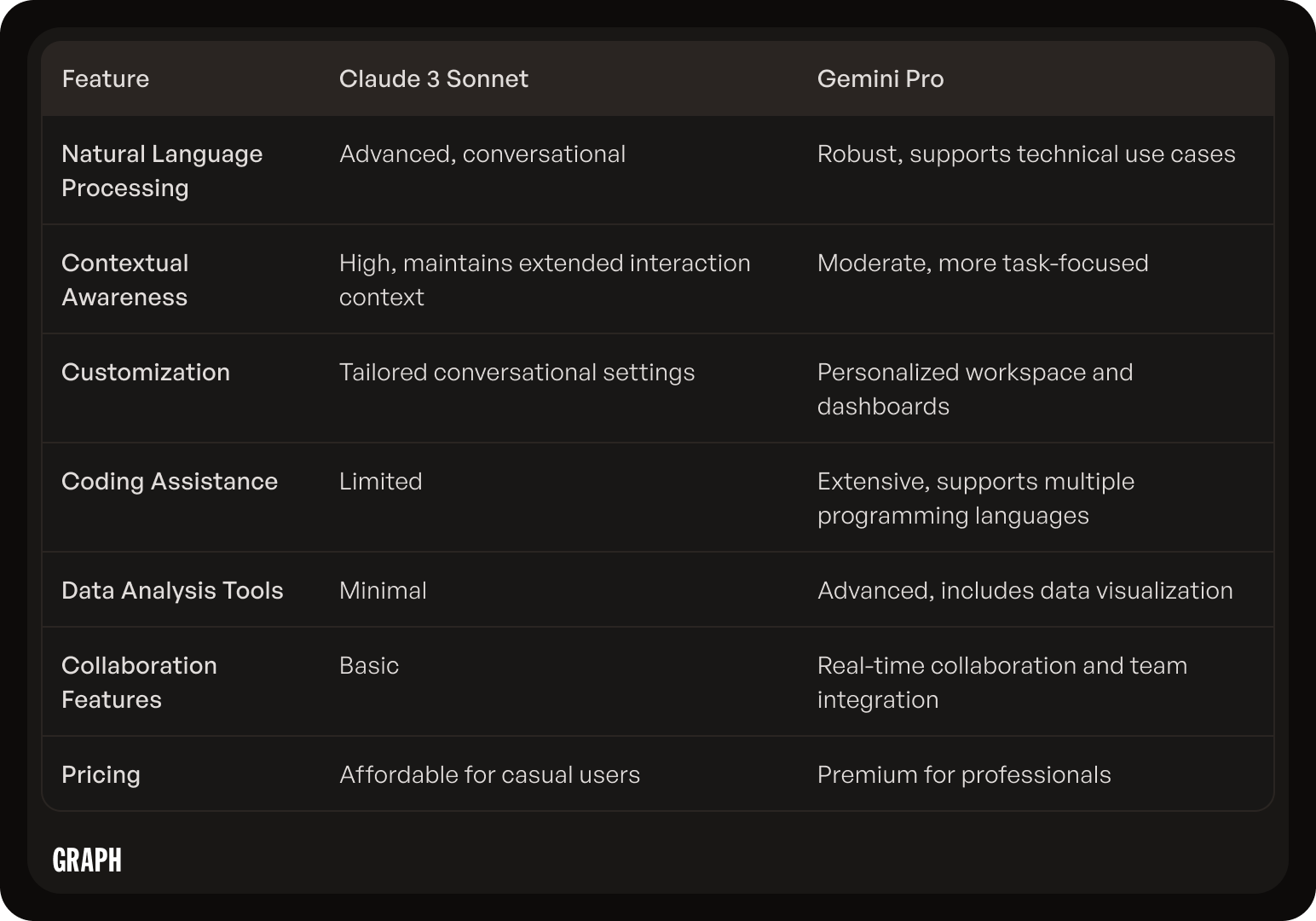Screen dimensions: 1316x921
Task: Select the Gemini Pro column header
Action: coord(880,78)
